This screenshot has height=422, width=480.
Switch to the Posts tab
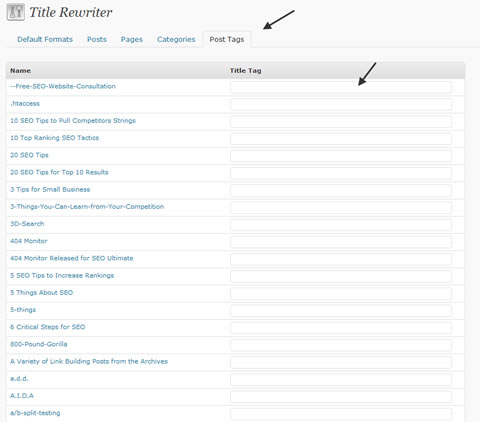point(97,39)
